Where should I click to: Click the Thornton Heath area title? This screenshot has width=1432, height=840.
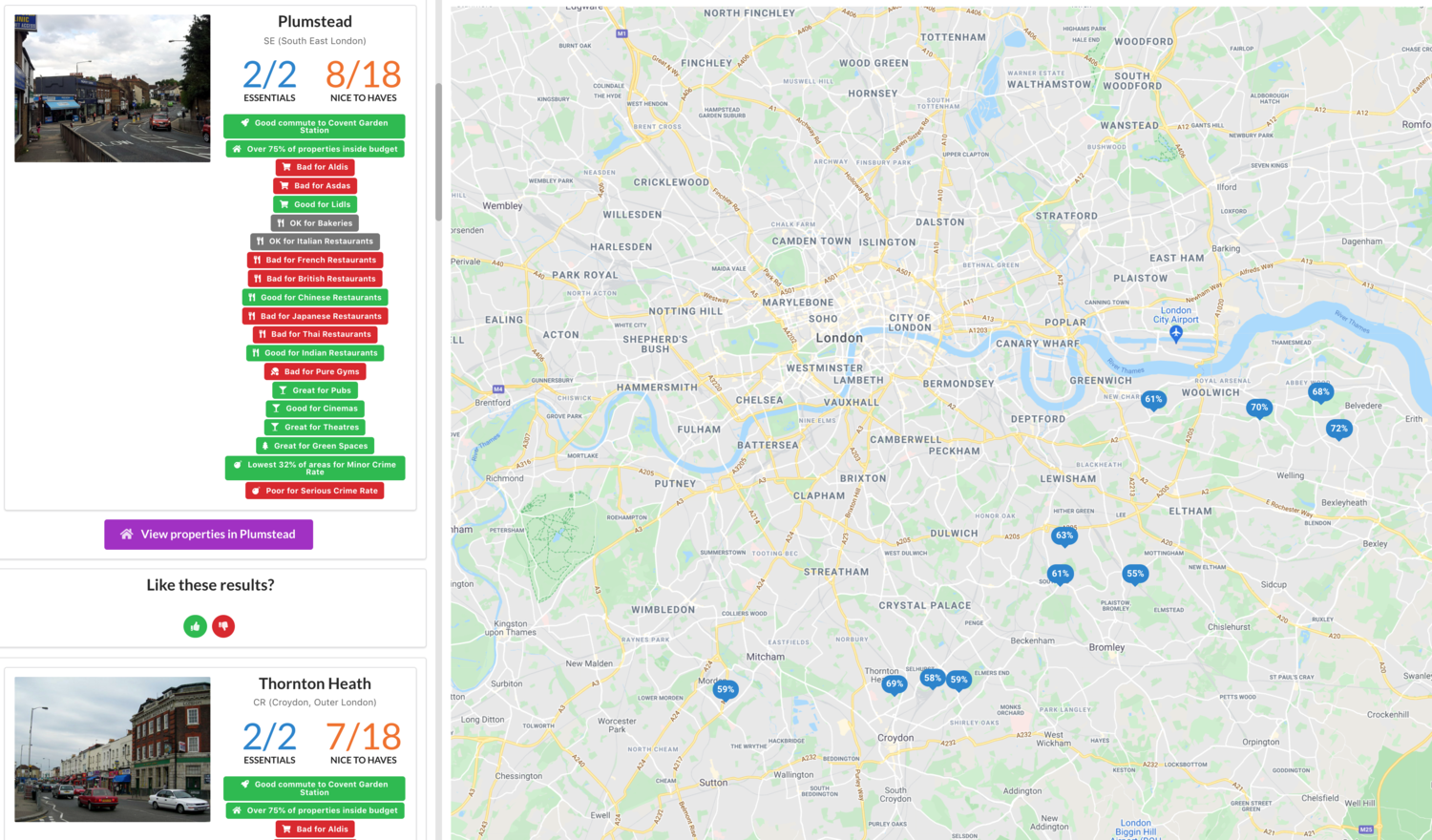[x=315, y=683]
